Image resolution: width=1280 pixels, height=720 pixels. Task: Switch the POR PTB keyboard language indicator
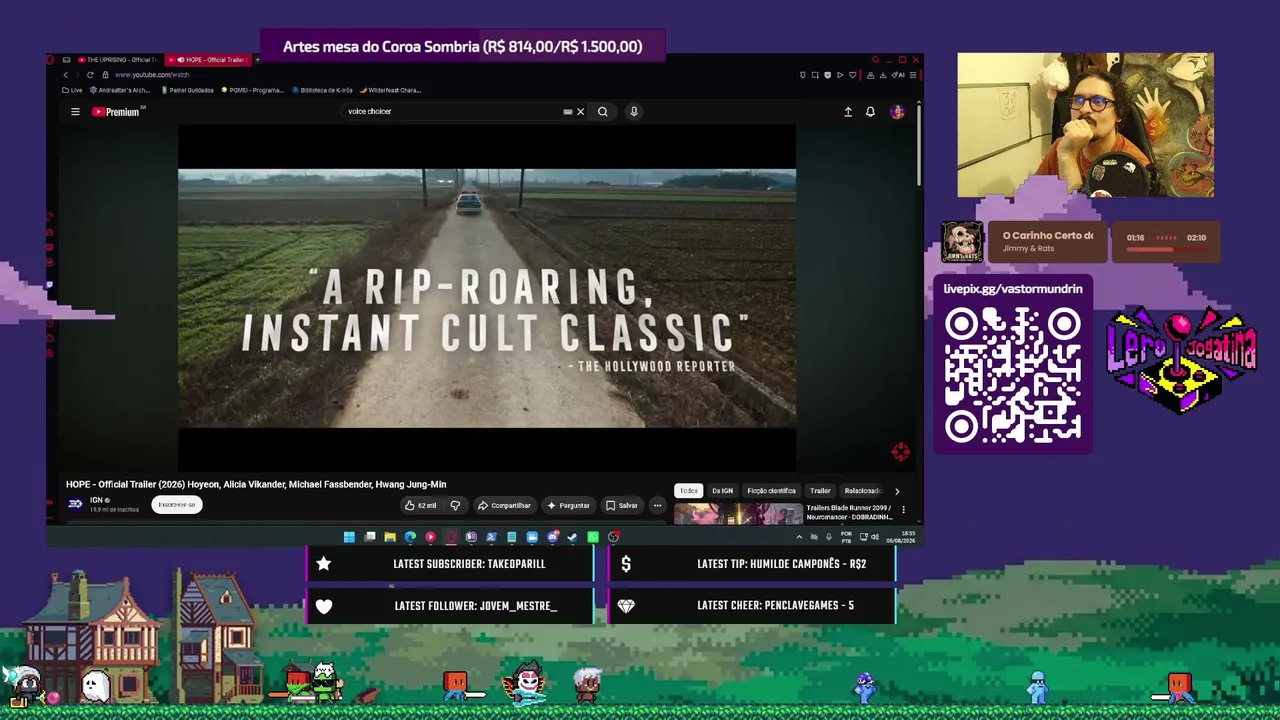pyautogui.click(x=846, y=537)
